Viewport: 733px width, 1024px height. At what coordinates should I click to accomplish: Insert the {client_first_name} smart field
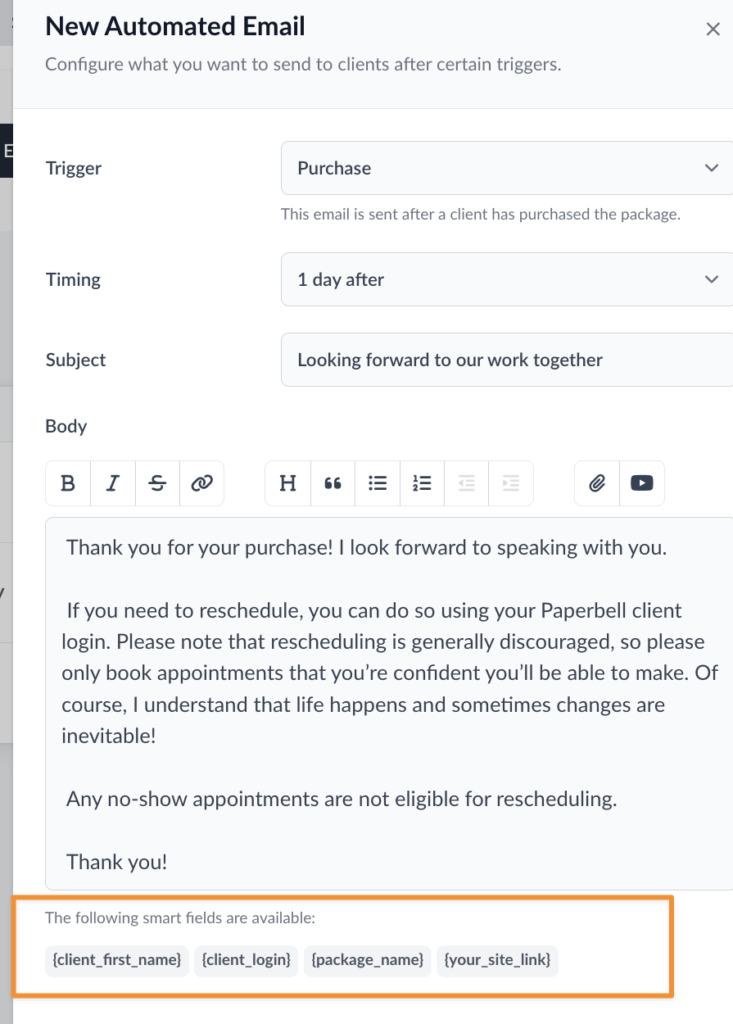pos(117,961)
